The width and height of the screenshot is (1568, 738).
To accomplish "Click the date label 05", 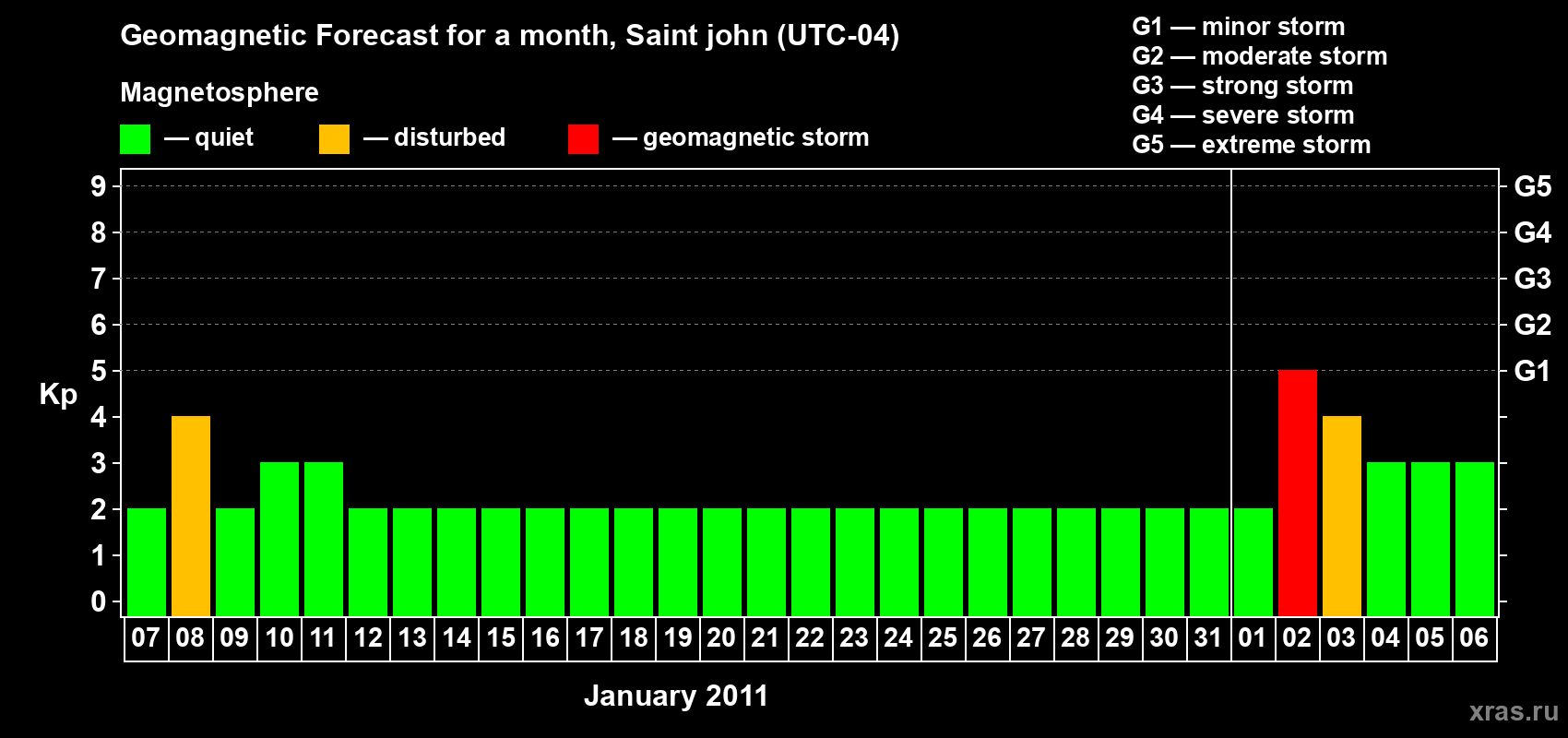I will pyautogui.click(x=1430, y=638).
